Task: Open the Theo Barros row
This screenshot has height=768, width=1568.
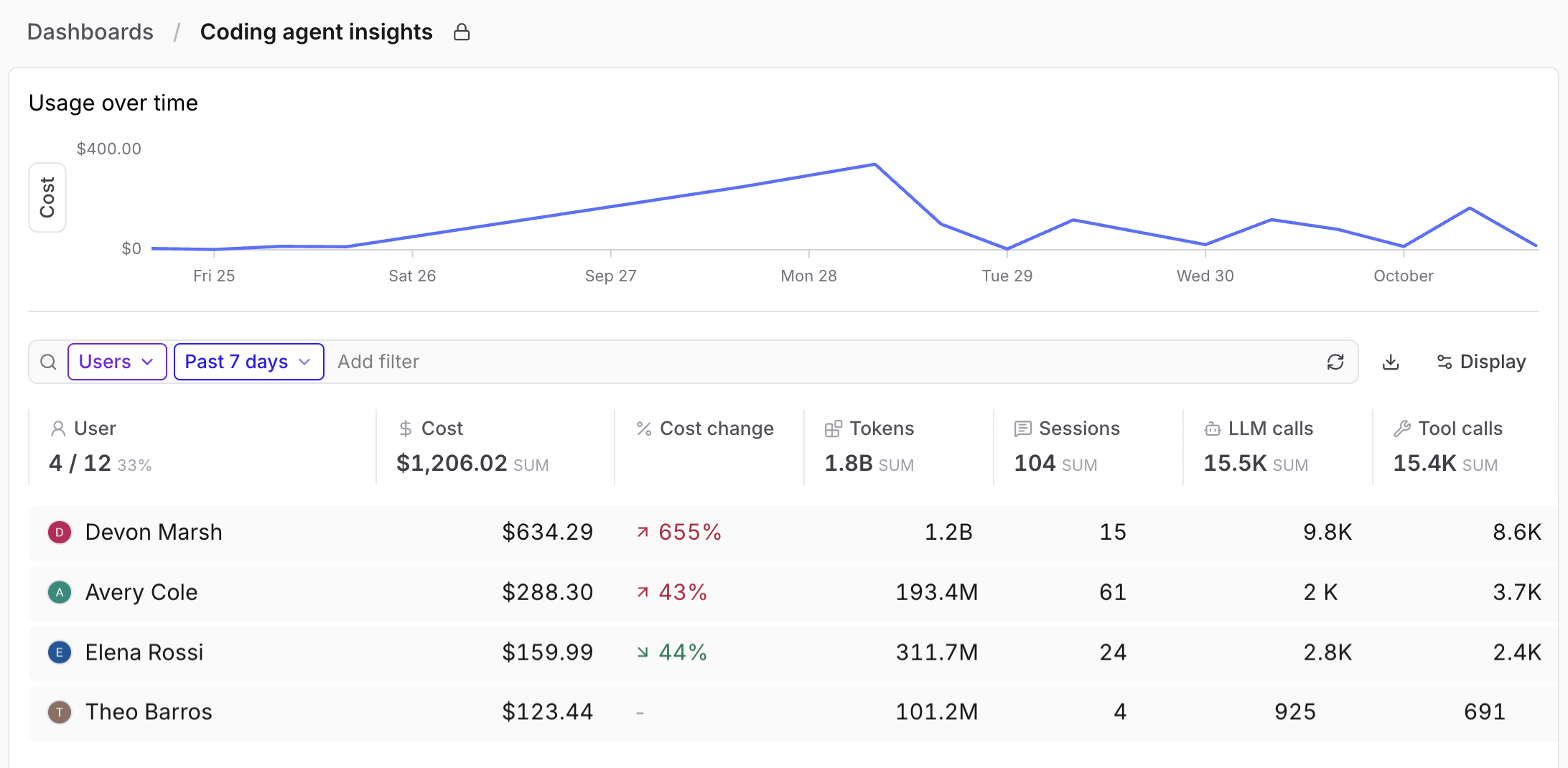Action: click(793, 713)
